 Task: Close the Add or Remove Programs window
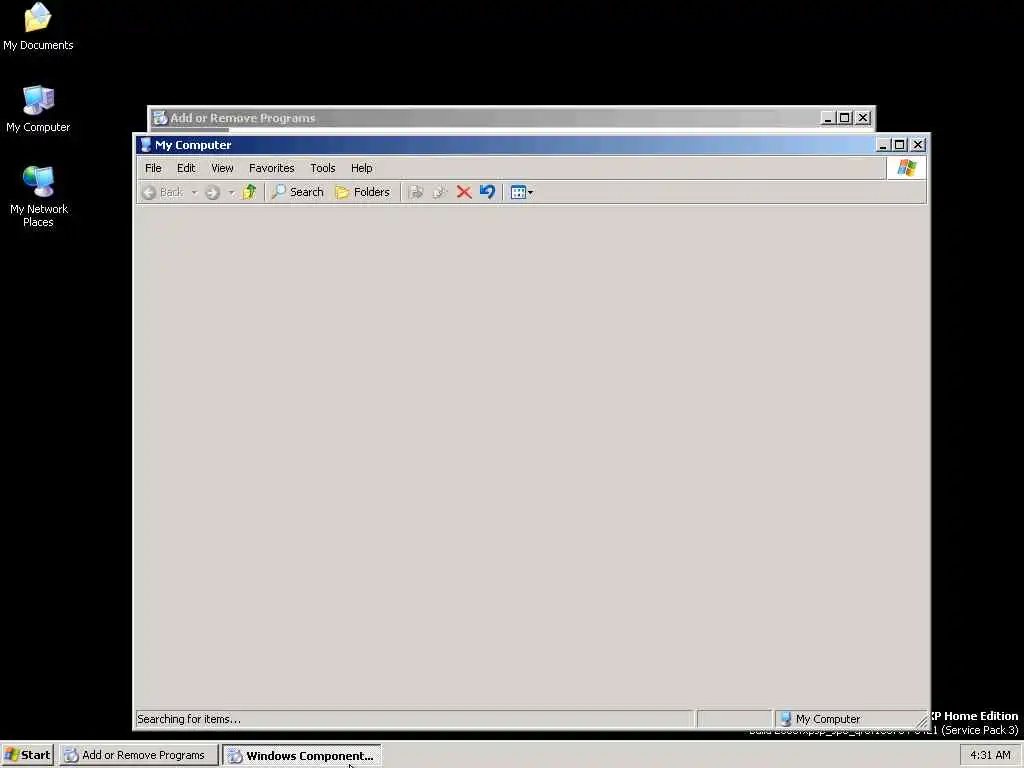tap(863, 118)
